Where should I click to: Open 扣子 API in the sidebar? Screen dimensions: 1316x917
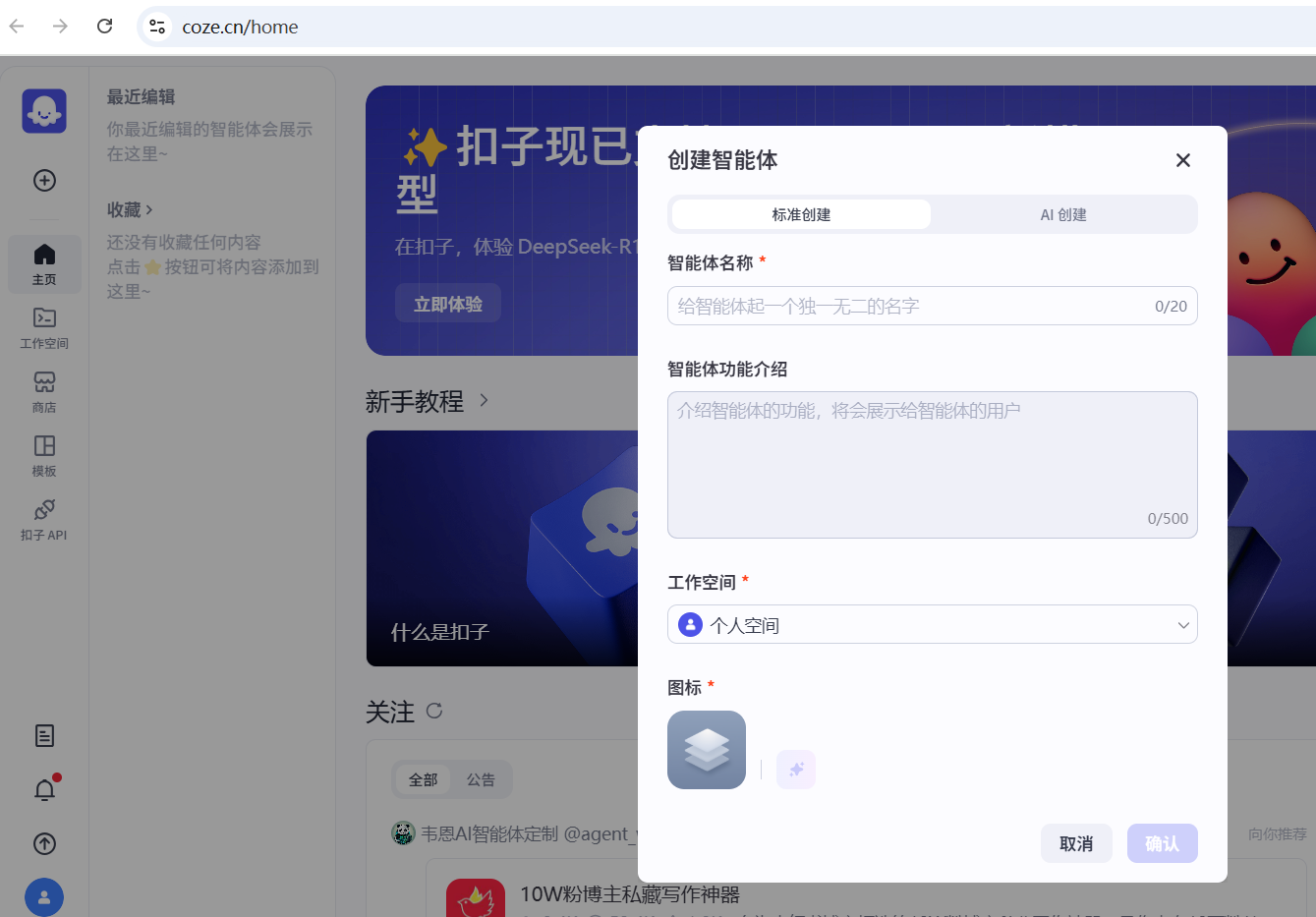tap(44, 520)
